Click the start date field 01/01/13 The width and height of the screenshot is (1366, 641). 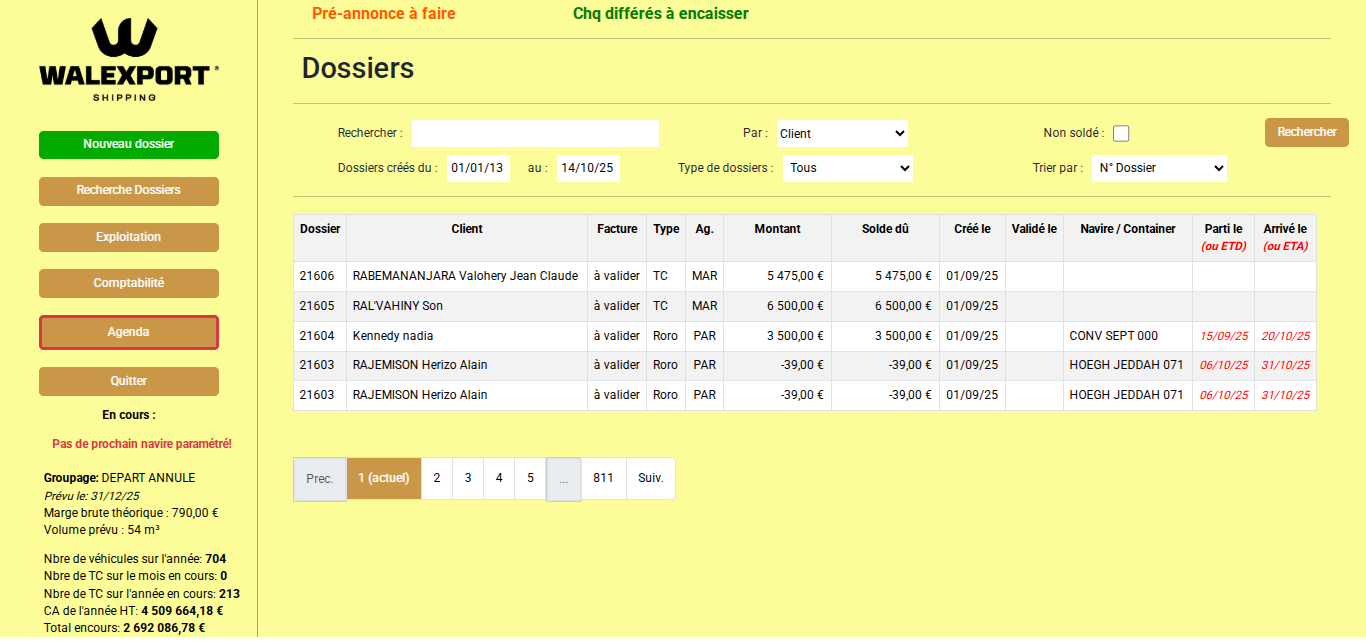[x=478, y=168]
